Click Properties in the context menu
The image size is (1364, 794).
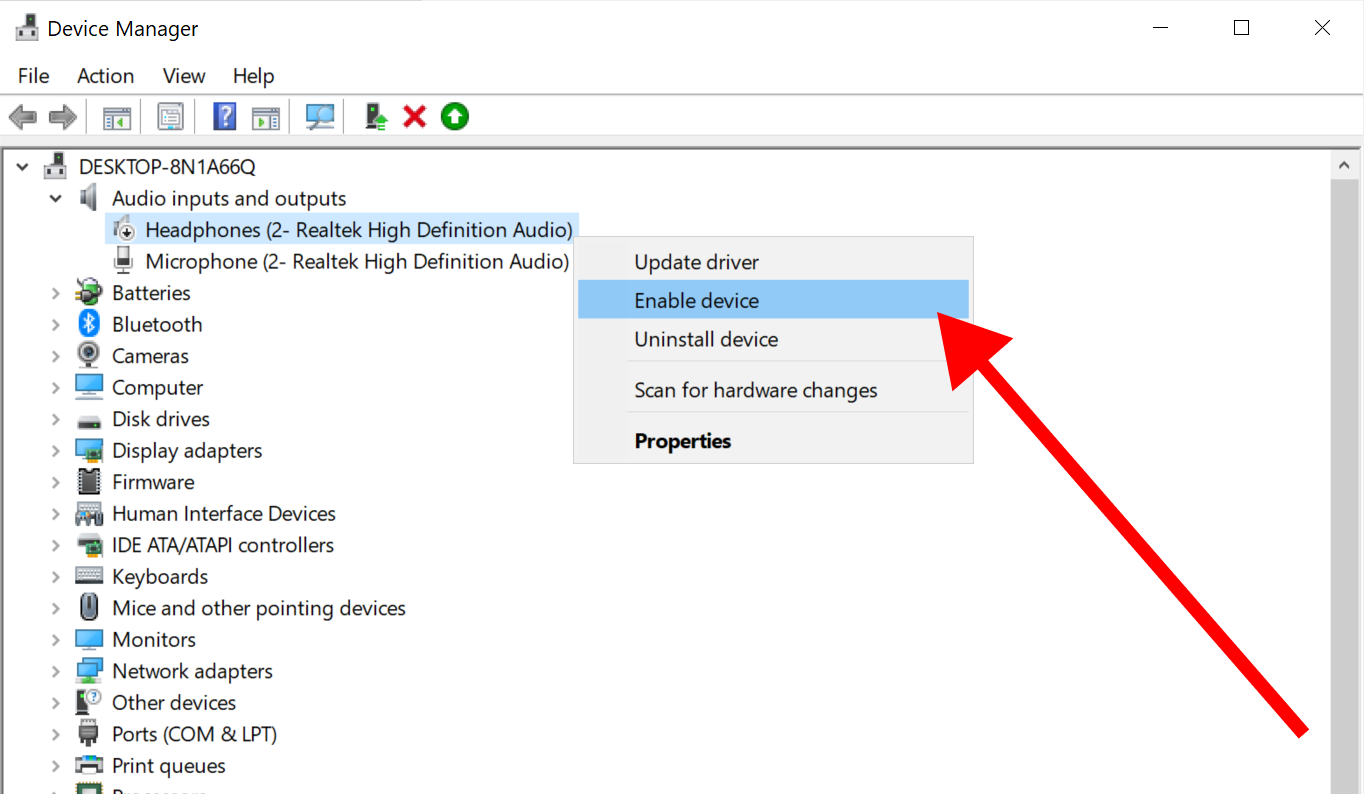[x=682, y=441]
